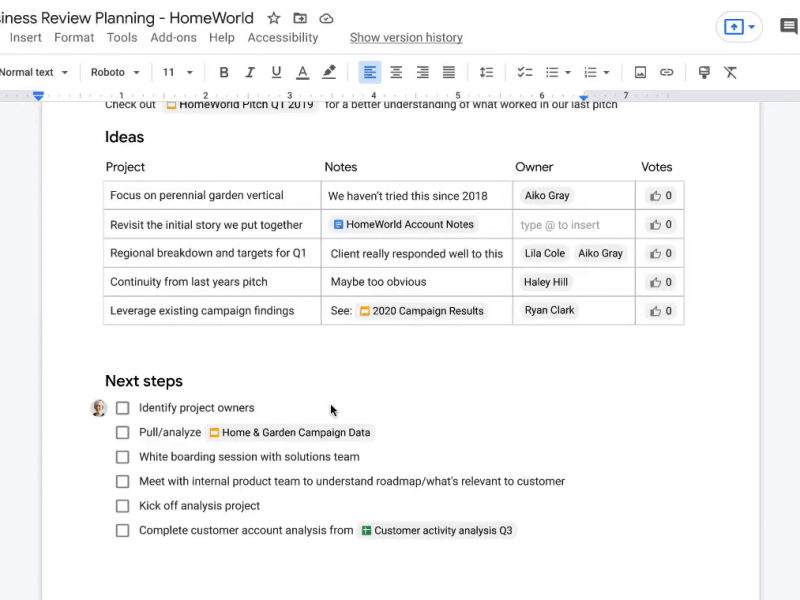Mark 'Kick off analysis project' as done
This screenshot has width=800, height=600.
click(122, 506)
